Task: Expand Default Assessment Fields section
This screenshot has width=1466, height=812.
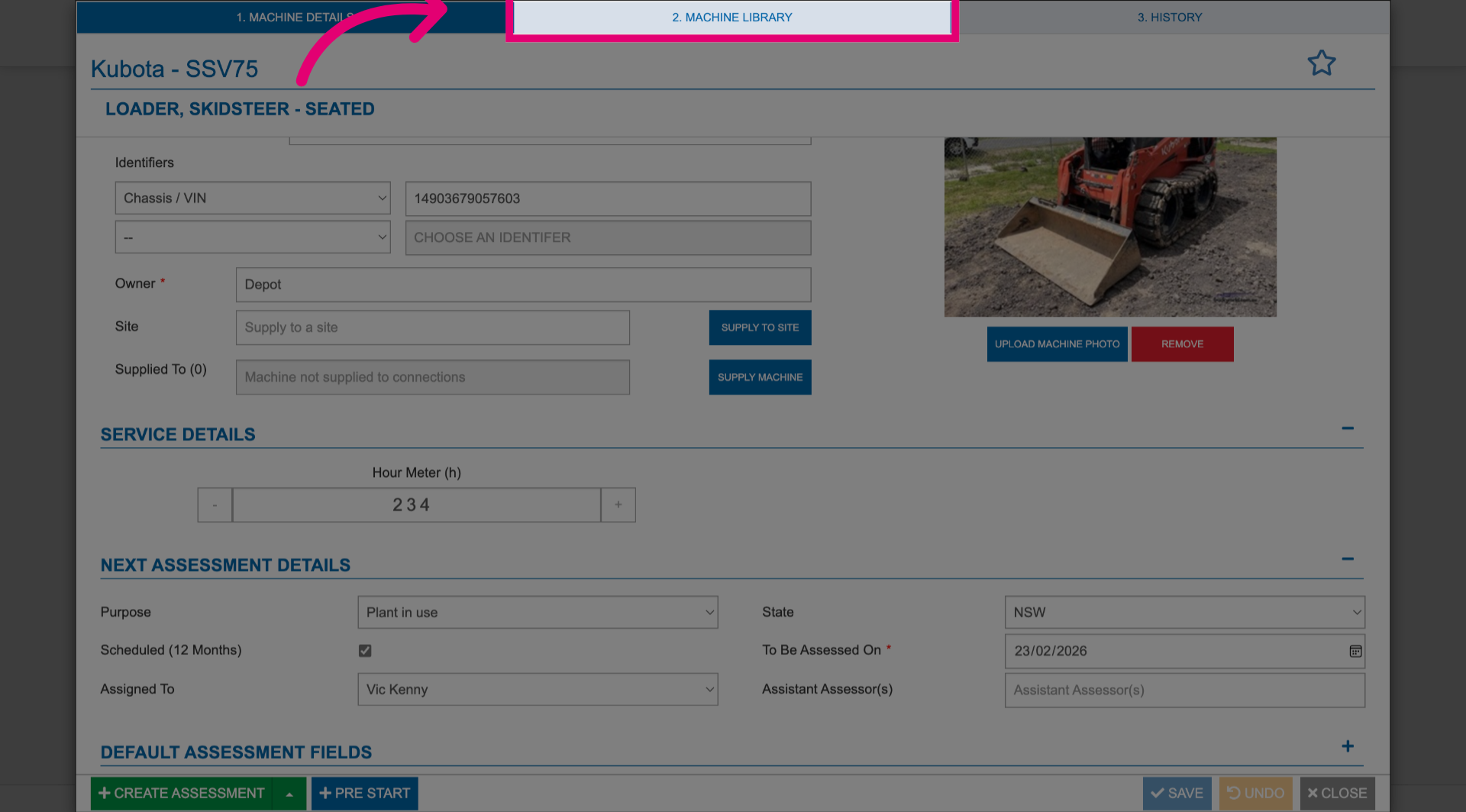Action: coord(1348,746)
